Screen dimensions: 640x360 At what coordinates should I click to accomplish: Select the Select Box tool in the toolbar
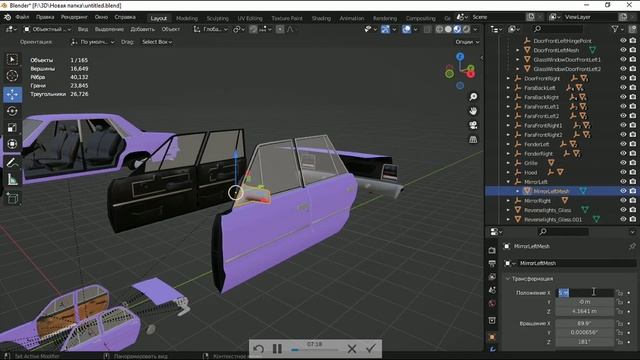tap(12, 60)
